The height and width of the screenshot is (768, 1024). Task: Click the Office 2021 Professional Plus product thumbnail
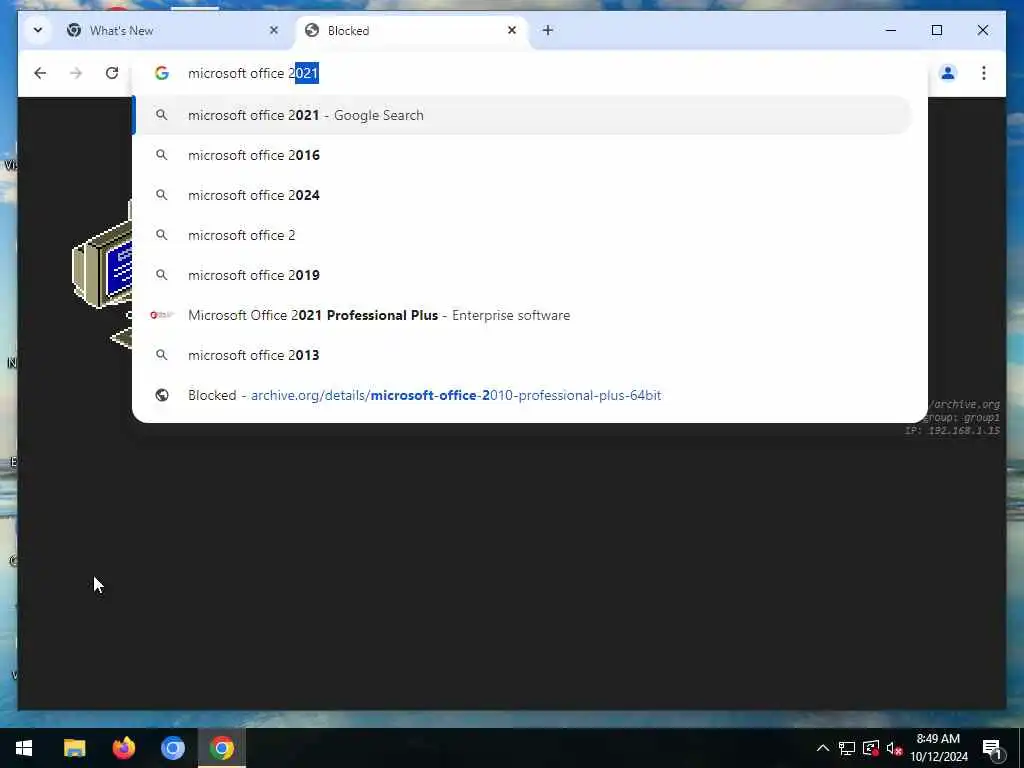pos(162,315)
